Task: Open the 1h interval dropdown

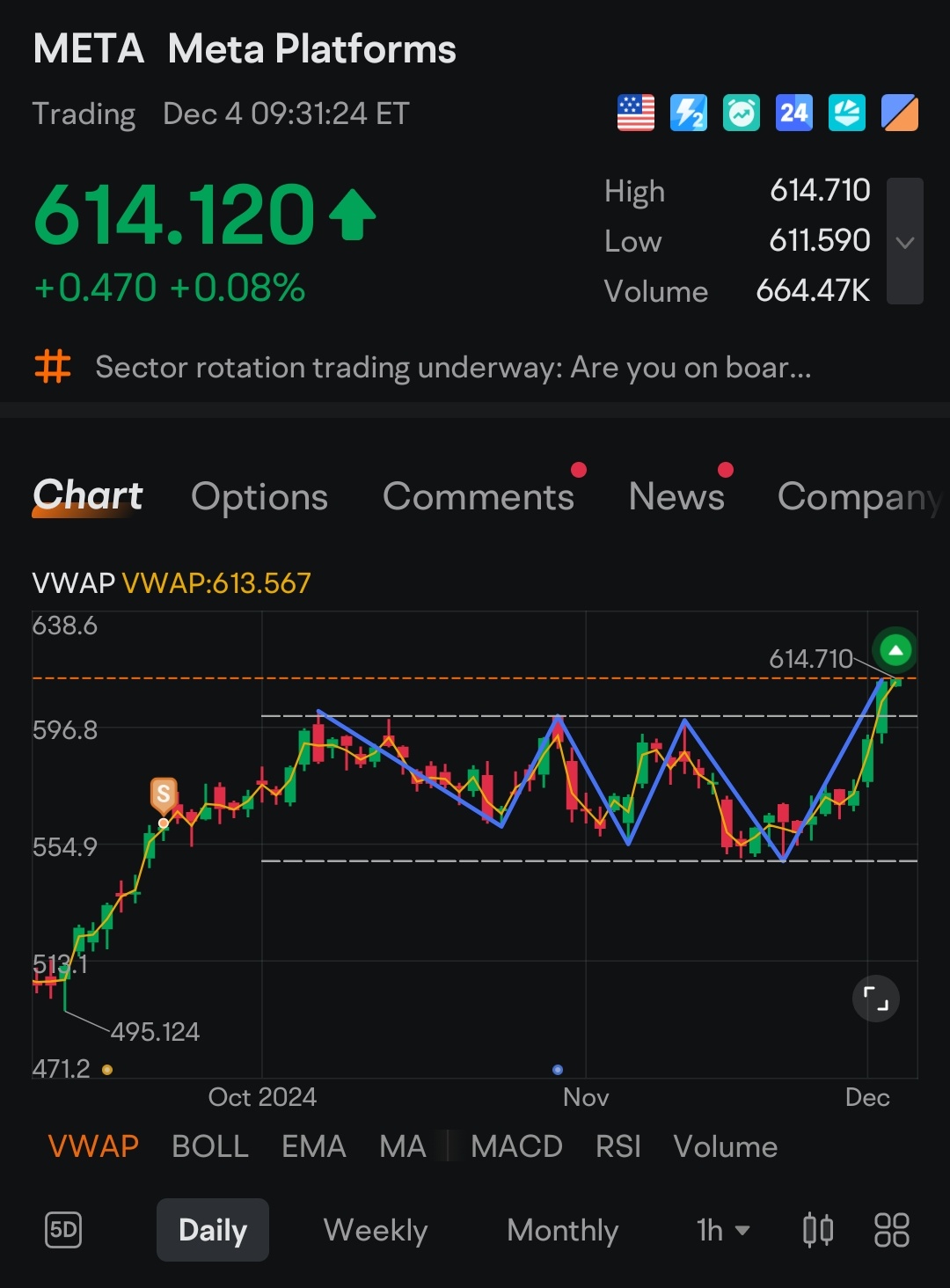Action: pyautogui.click(x=723, y=1230)
